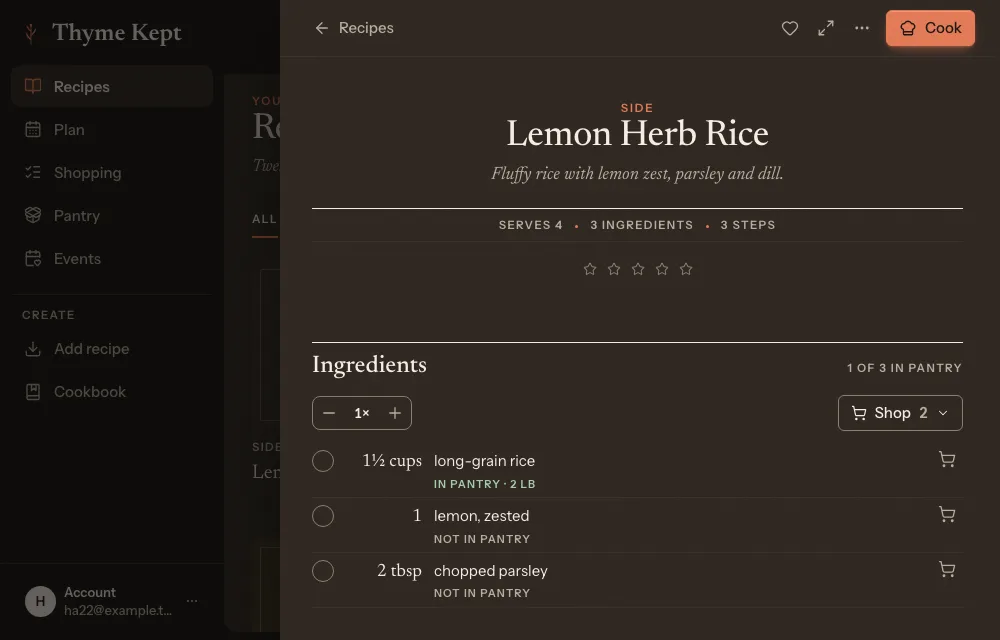Open Plan in the sidebar

(x=112, y=129)
